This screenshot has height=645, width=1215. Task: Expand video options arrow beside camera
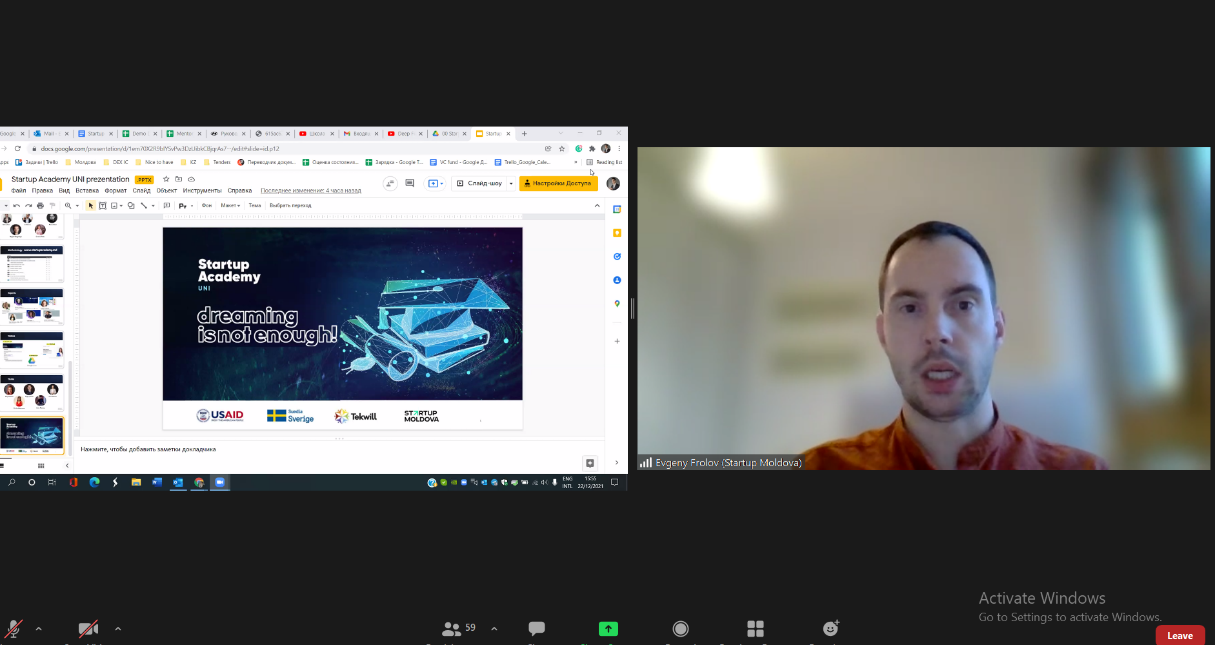coord(118,629)
